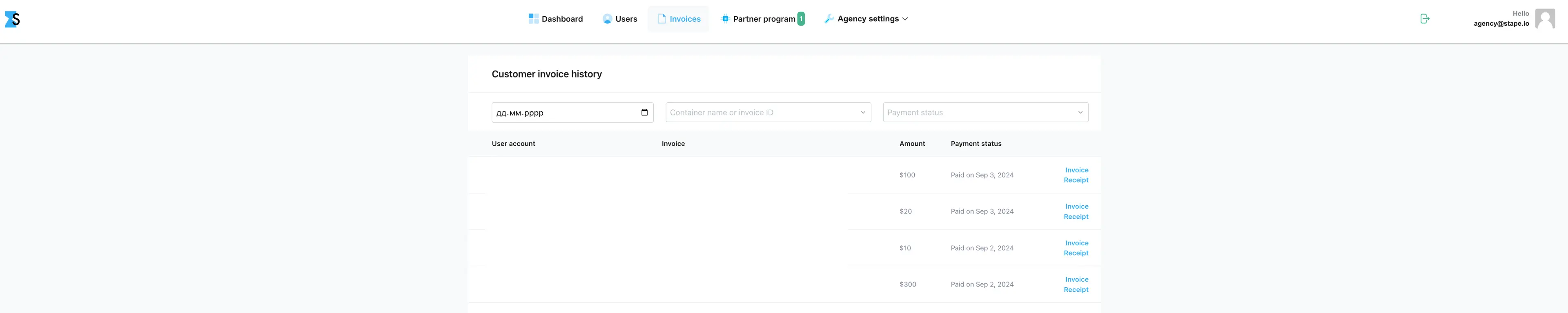Open the Dashboard tab
This screenshot has height=313, width=1568.
click(x=556, y=19)
